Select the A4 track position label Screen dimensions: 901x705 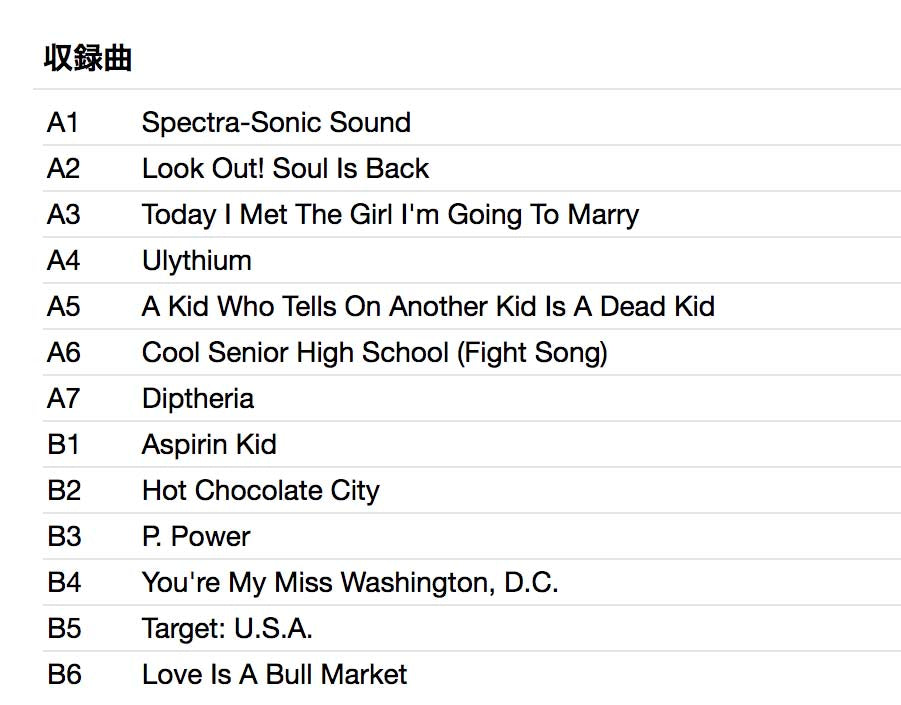pyautogui.click(x=63, y=260)
